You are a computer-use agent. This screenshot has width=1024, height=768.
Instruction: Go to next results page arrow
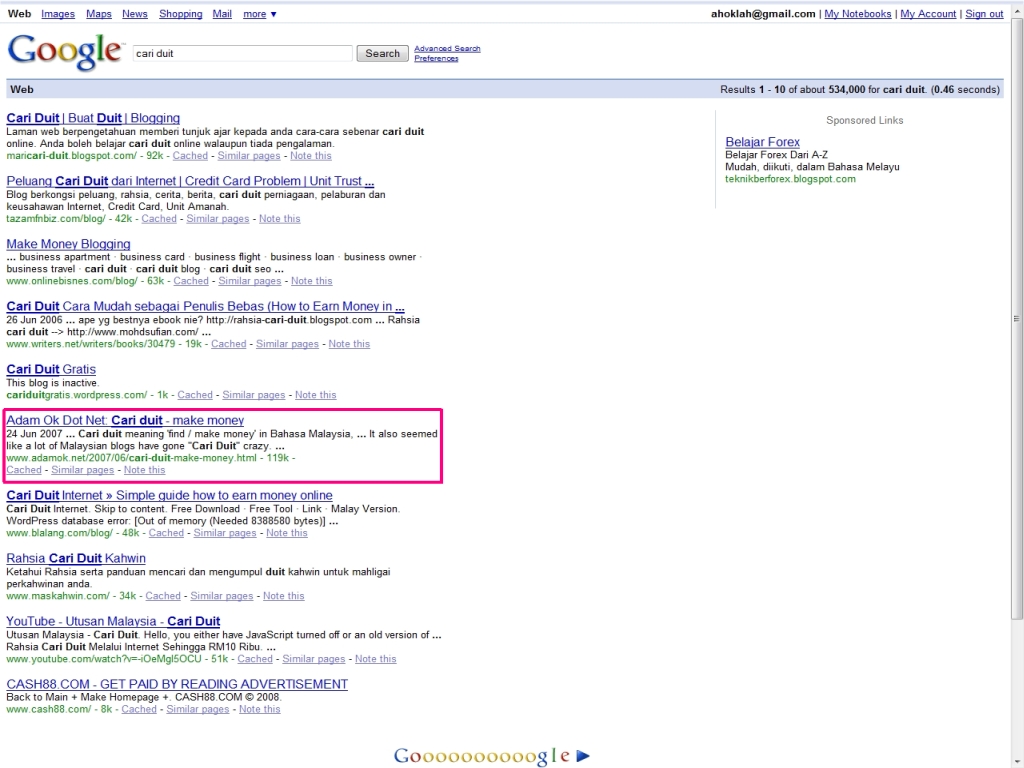tap(583, 756)
